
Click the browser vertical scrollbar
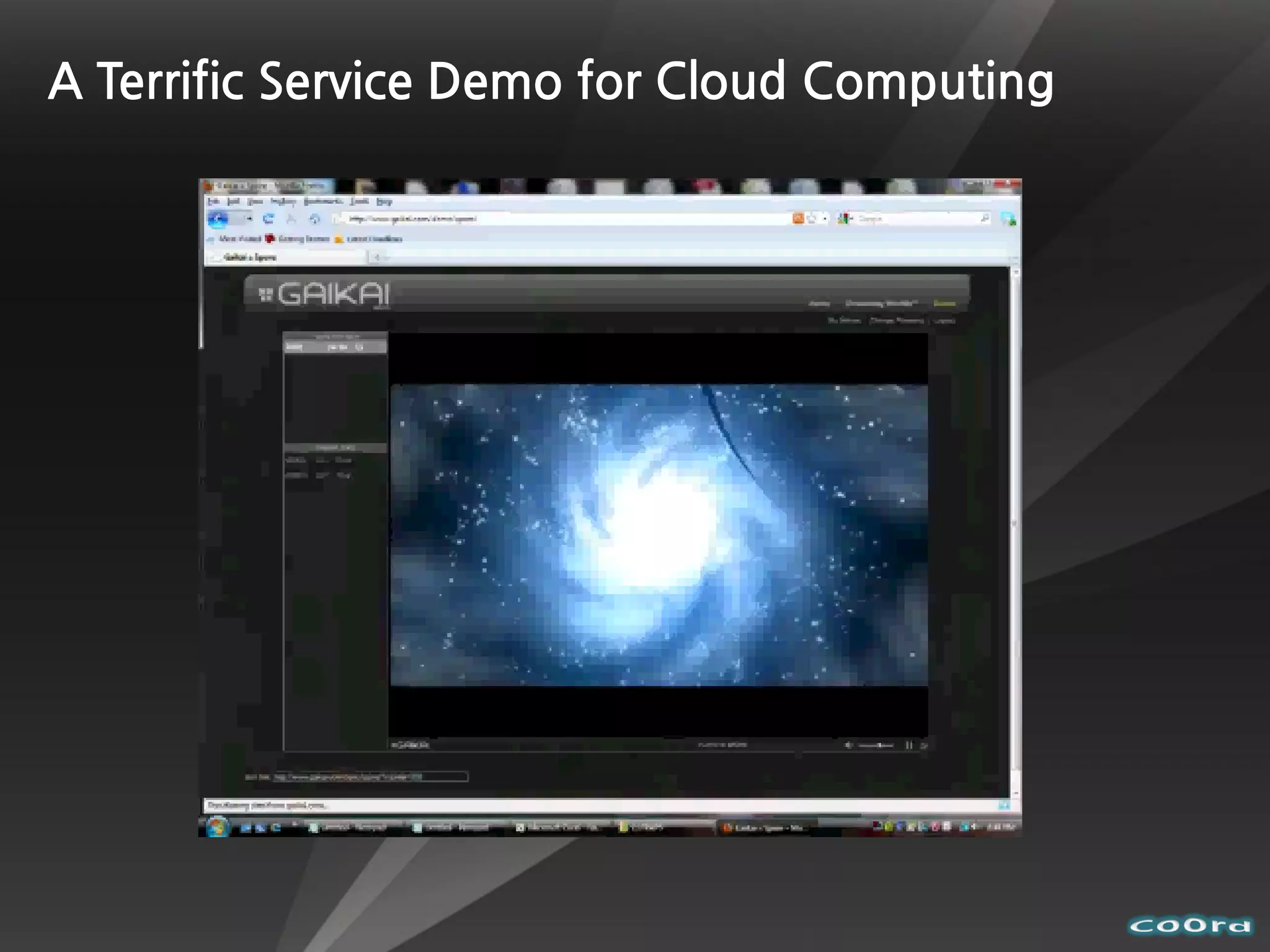1015,533
